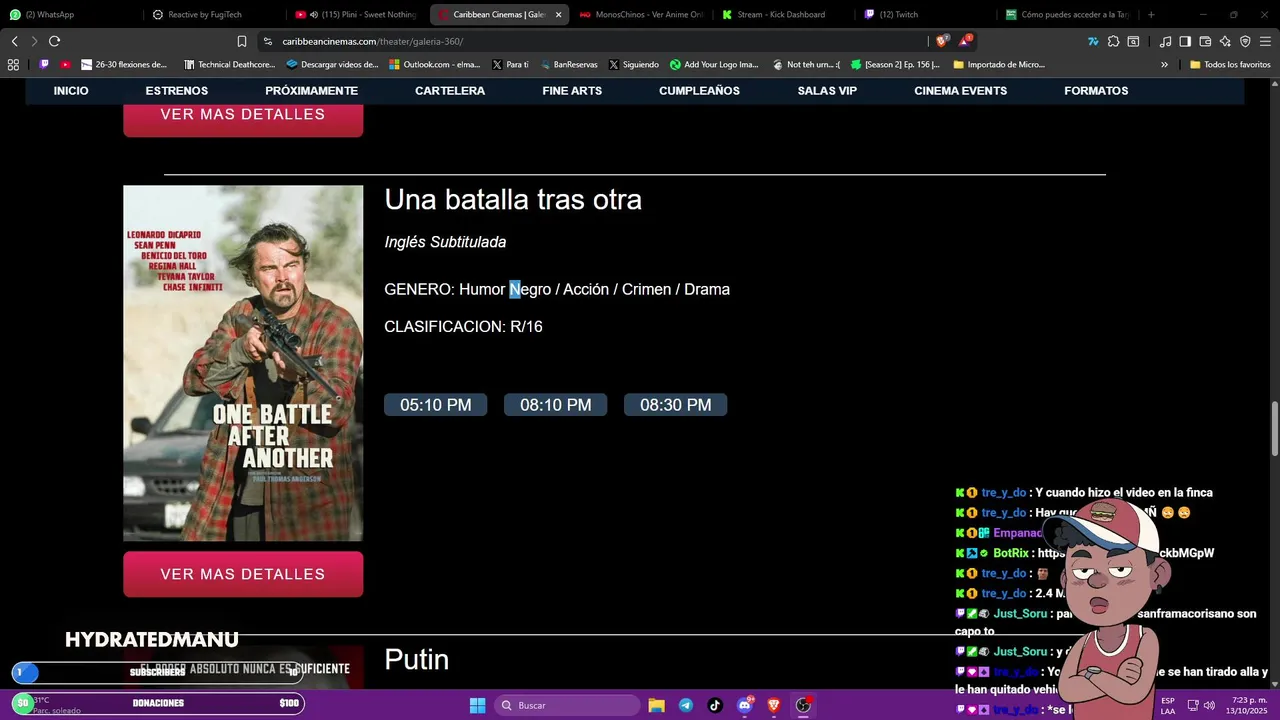Open the CINEMA EVENTS menu item
This screenshot has height=720, width=1280.
(x=960, y=91)
